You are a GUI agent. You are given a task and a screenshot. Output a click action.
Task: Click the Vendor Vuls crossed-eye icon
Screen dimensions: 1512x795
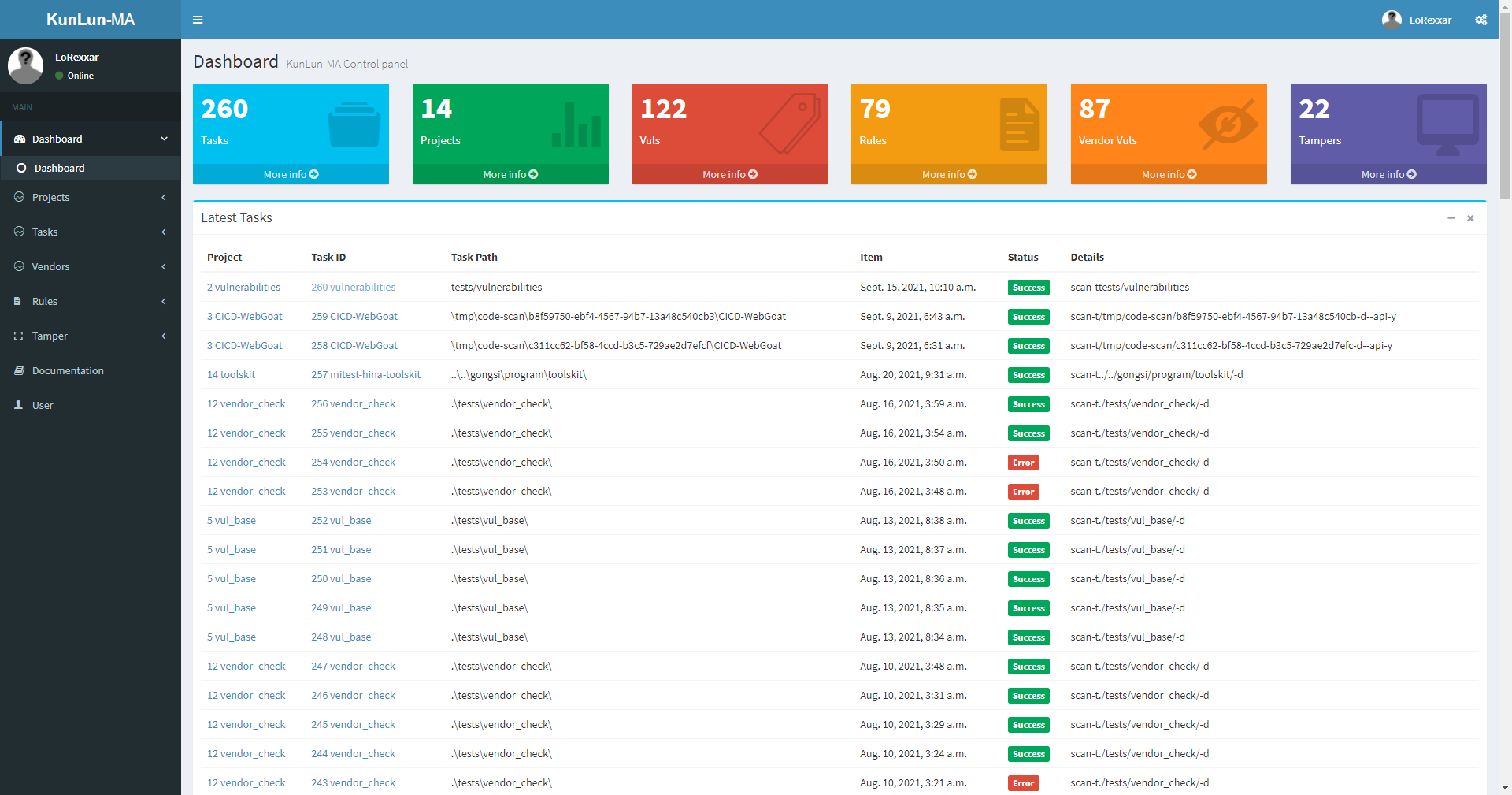(x=1228, y=124)
